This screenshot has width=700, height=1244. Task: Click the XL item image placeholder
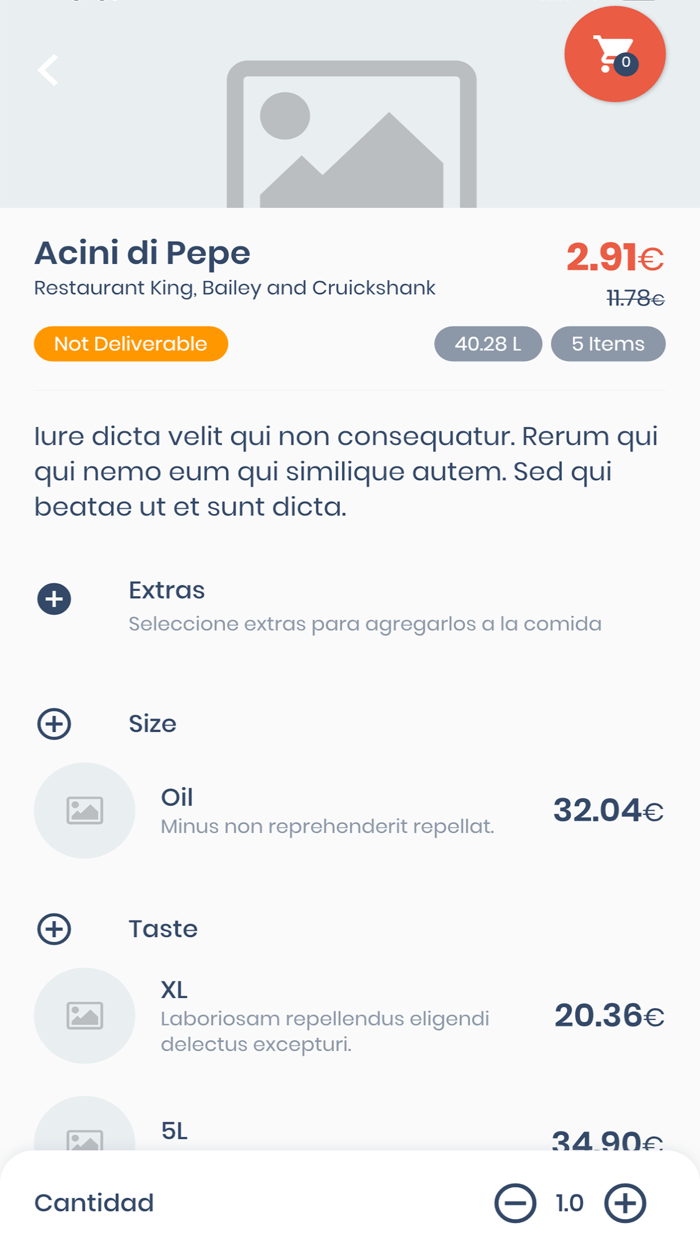click(x=85, y=1015)
